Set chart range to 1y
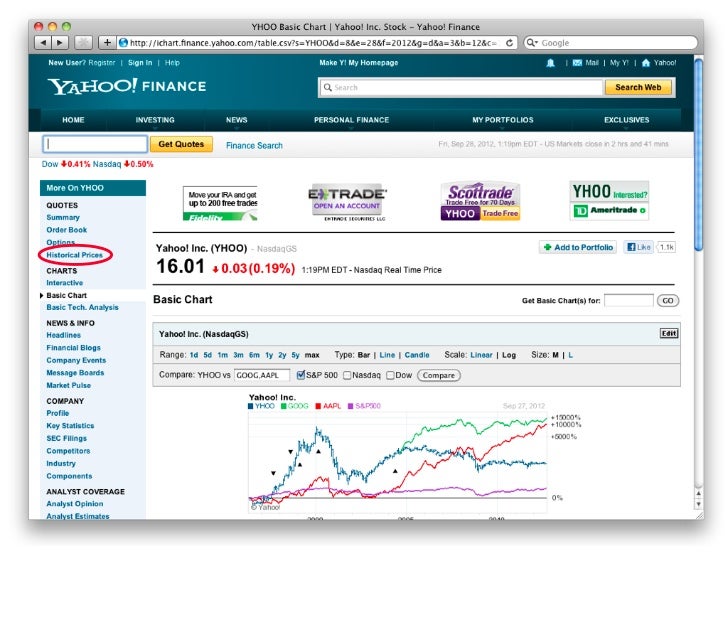Screen dimensions: 728x636 point(269,355)
